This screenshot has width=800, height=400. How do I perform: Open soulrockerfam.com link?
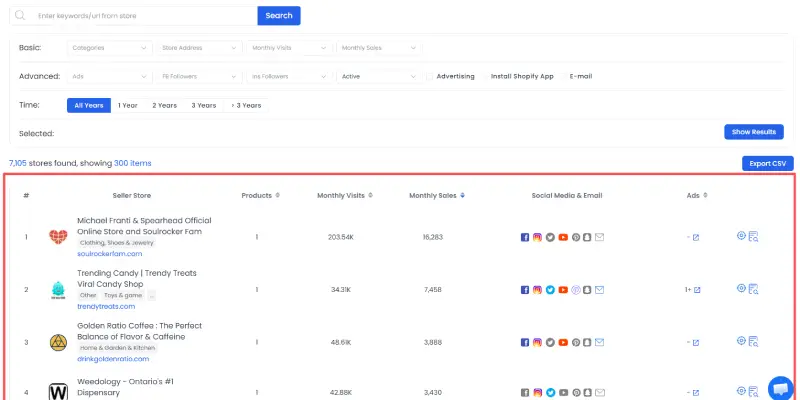(110, 254)
